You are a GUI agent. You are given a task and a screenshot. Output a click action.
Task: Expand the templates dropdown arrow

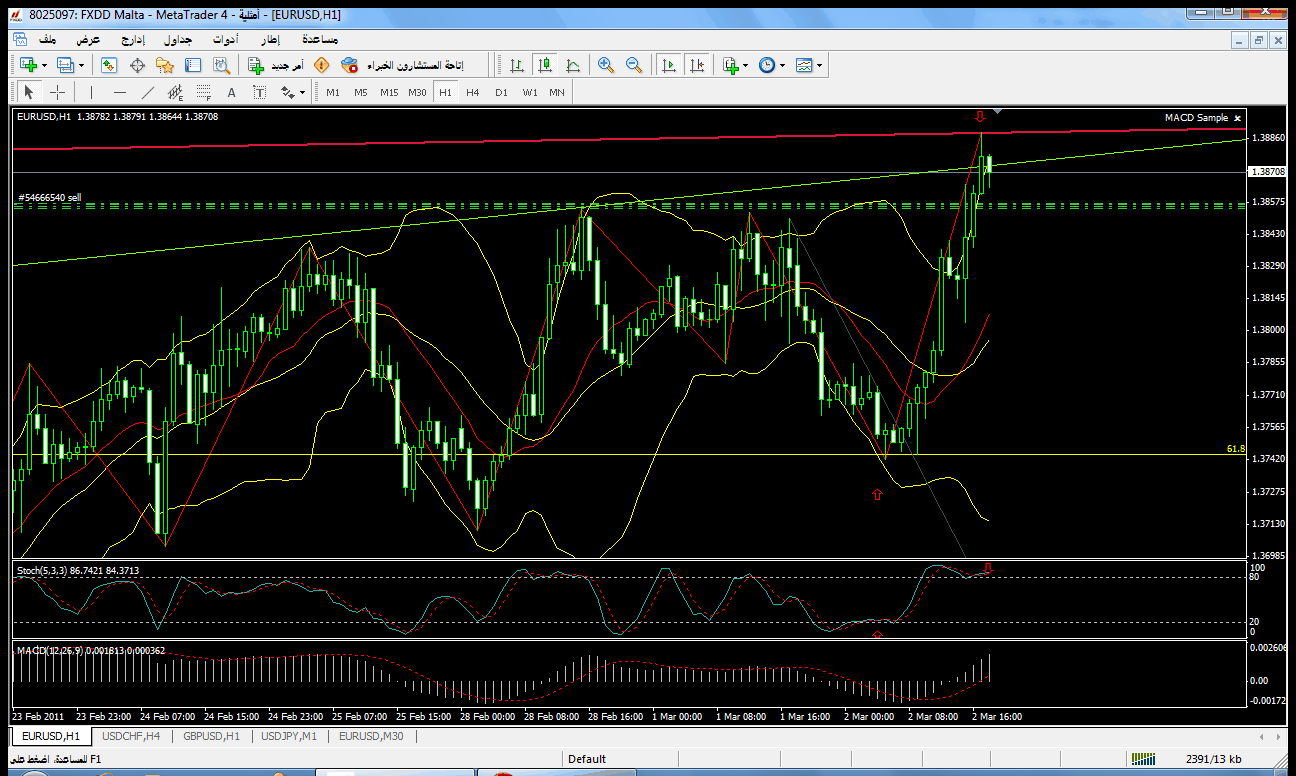pos(820,65)
